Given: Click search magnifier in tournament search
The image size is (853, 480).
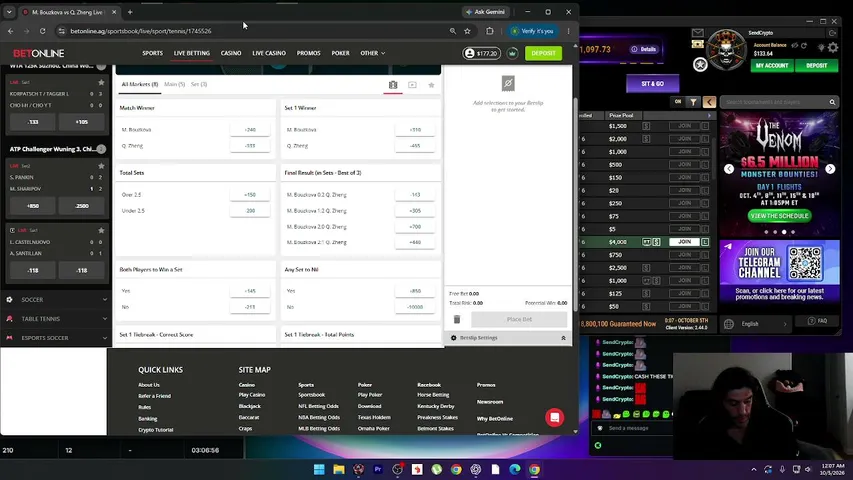Looking at the screenshot, I should [x=832, y=102].
